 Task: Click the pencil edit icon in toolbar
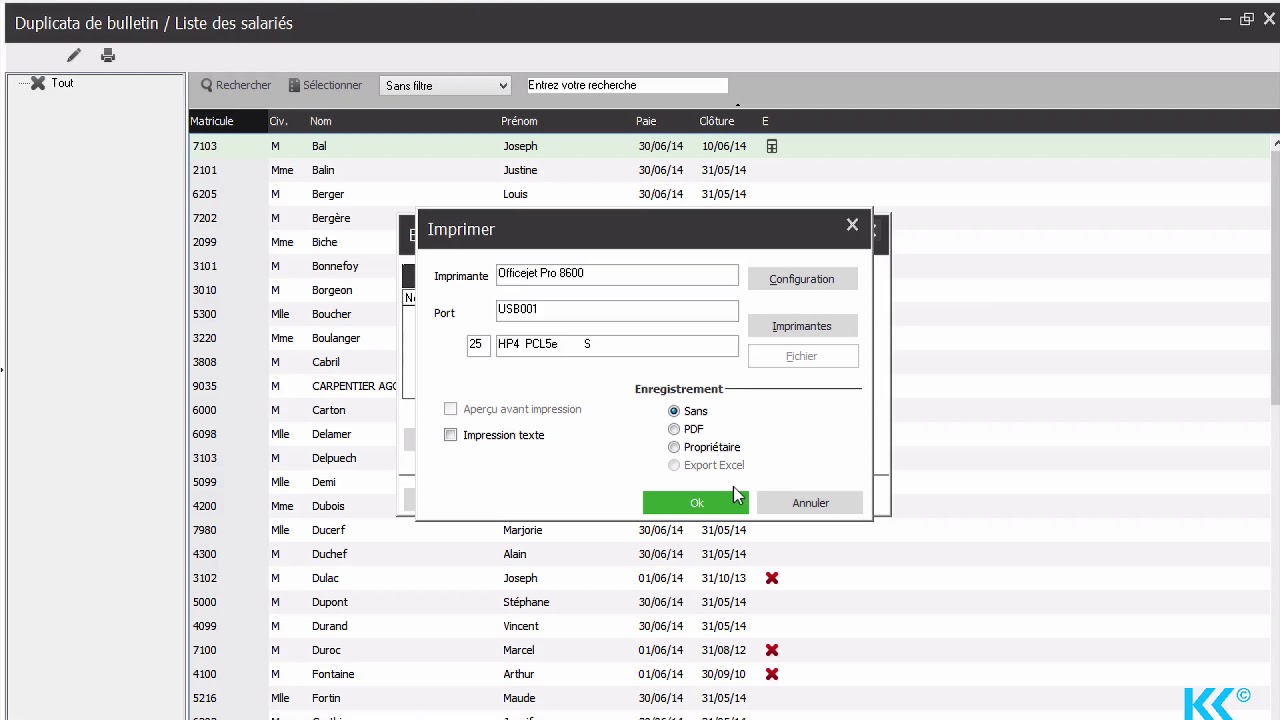click(x=74, y=56)
